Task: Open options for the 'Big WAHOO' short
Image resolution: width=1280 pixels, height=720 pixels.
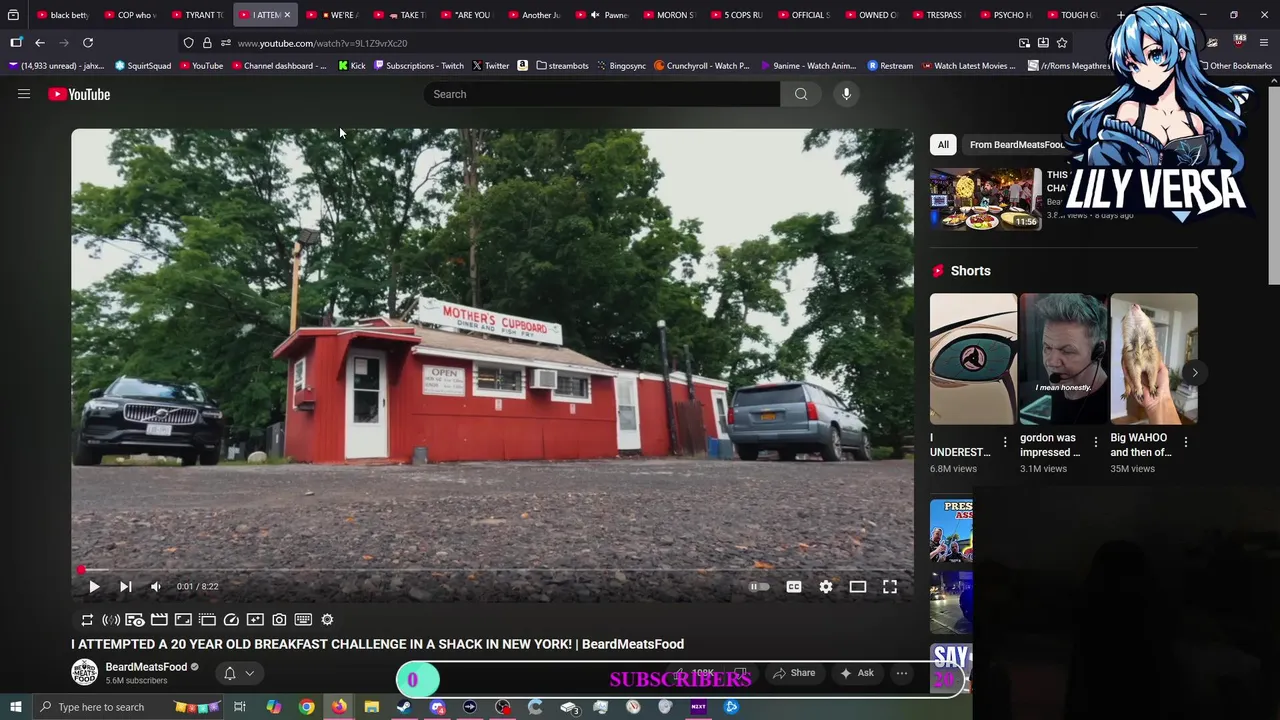Action: pos(1186,442)
